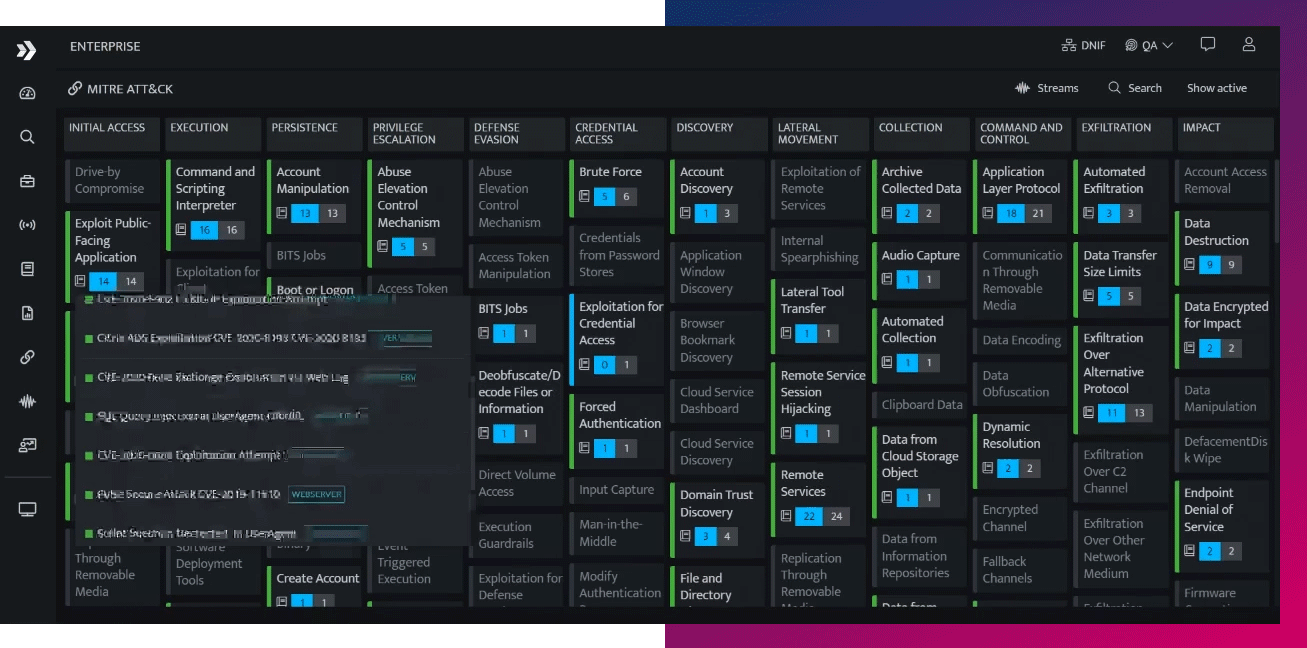Toggle Show active filter
The height and width of the screenshot is (648, 1307).
(1216, 88)
